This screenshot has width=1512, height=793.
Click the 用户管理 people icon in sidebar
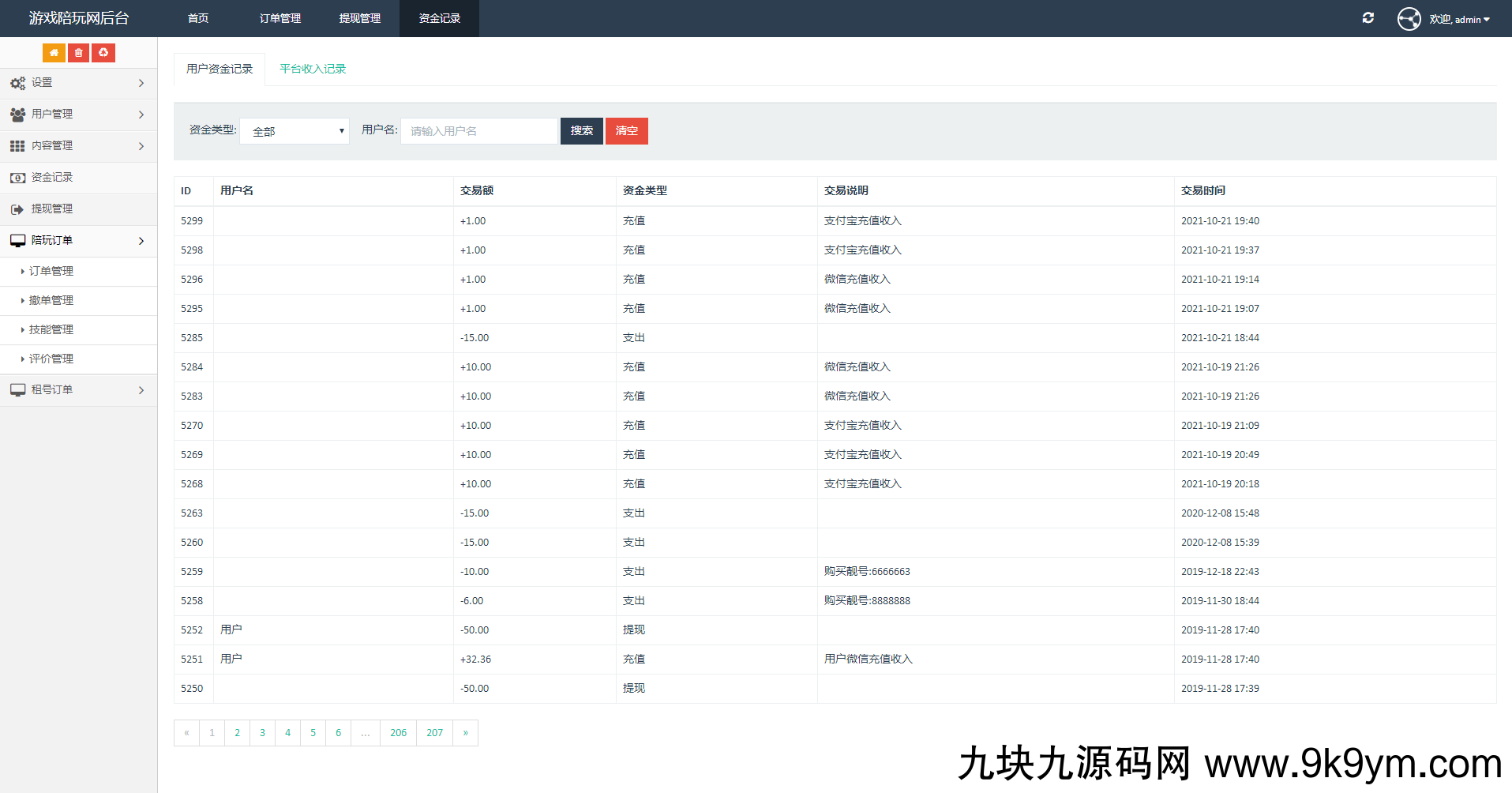click(17, 115)
